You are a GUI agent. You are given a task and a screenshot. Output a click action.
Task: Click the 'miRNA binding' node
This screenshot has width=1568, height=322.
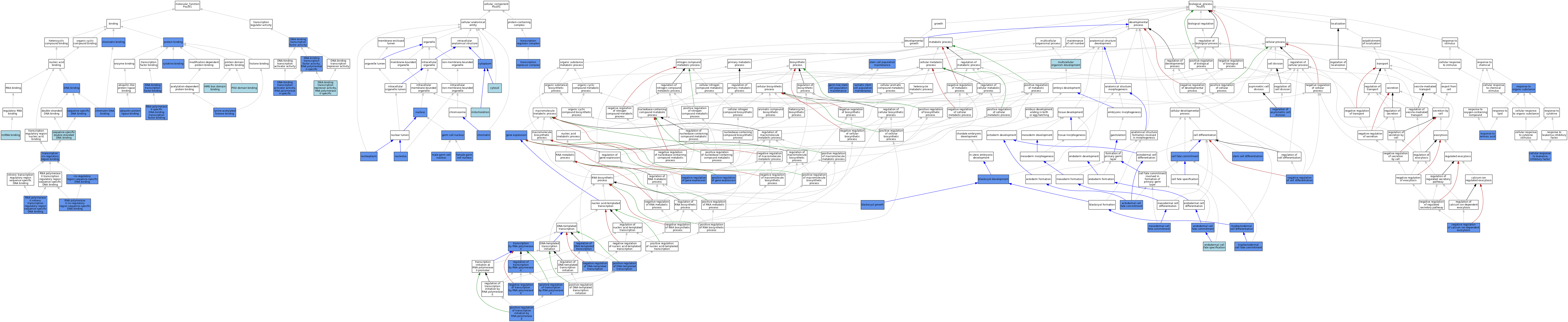[10, 135]
